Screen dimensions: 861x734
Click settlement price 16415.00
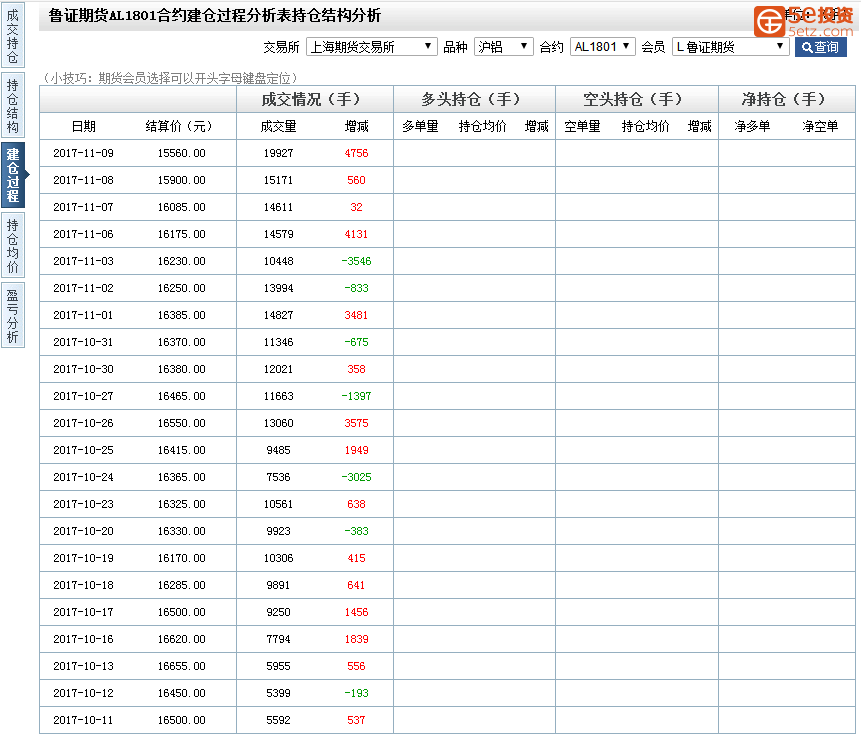182,450
